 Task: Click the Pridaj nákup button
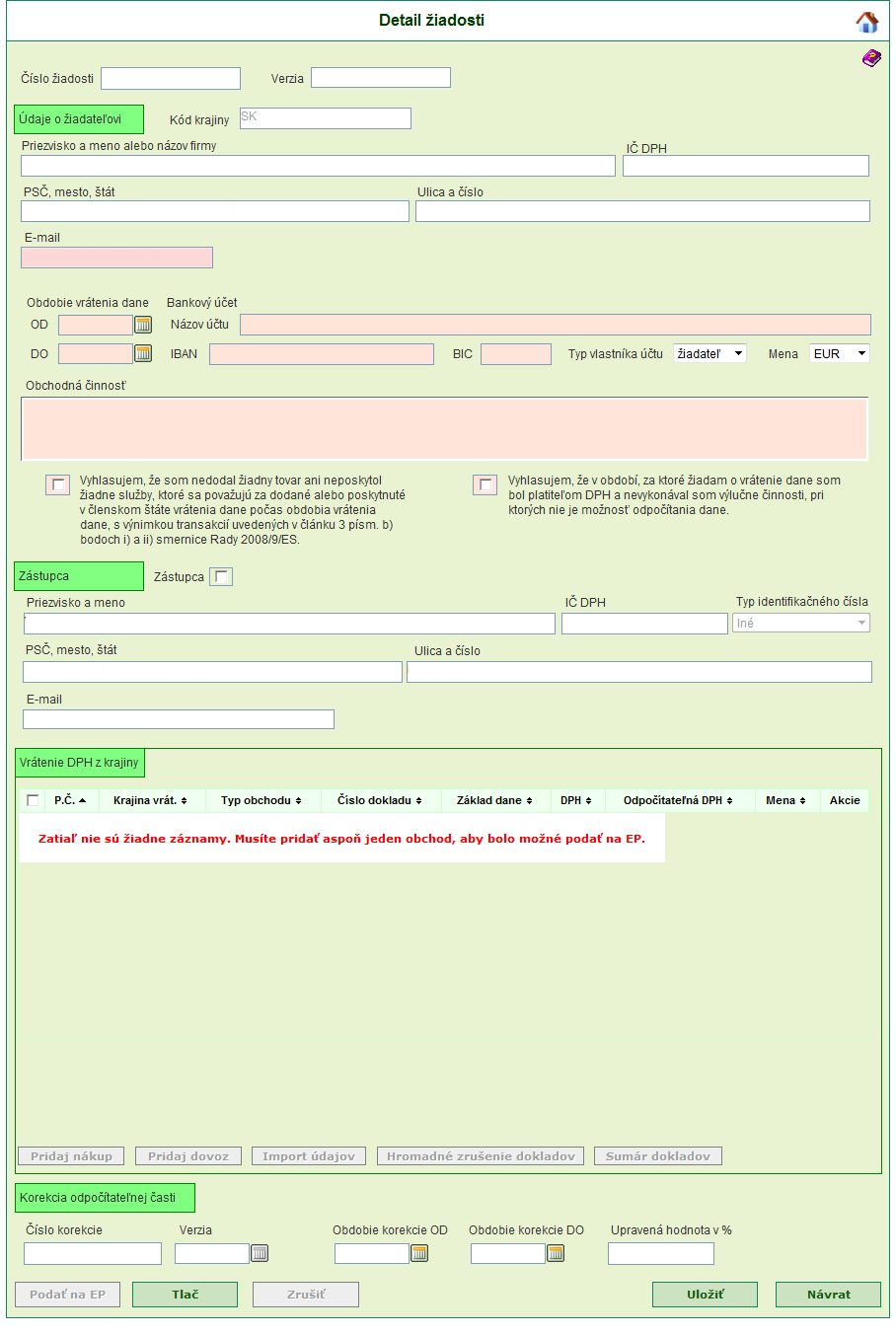coord(71,1156)
